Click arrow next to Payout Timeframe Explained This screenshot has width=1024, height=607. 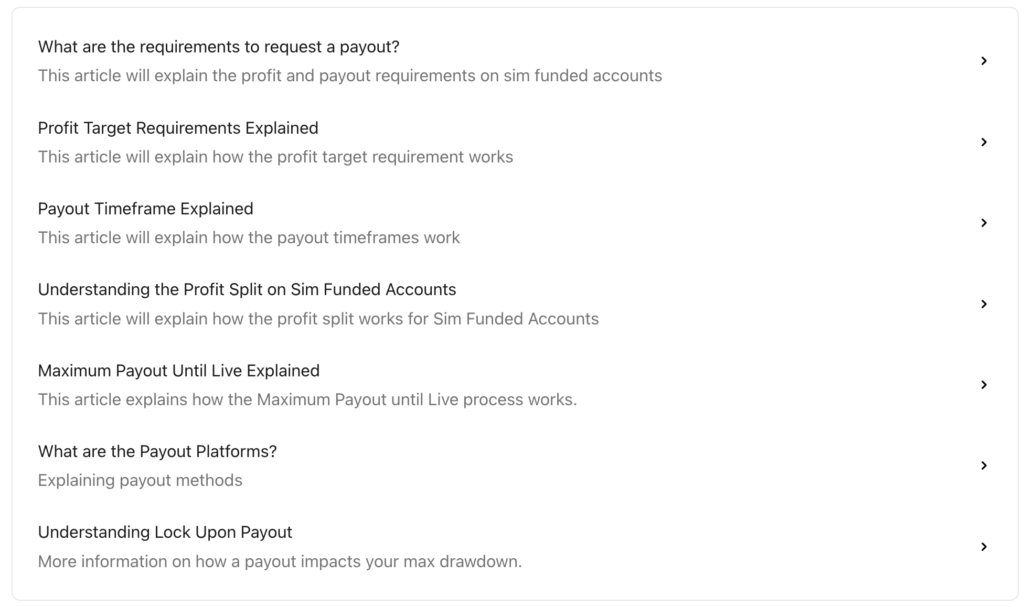click(984, 223)
